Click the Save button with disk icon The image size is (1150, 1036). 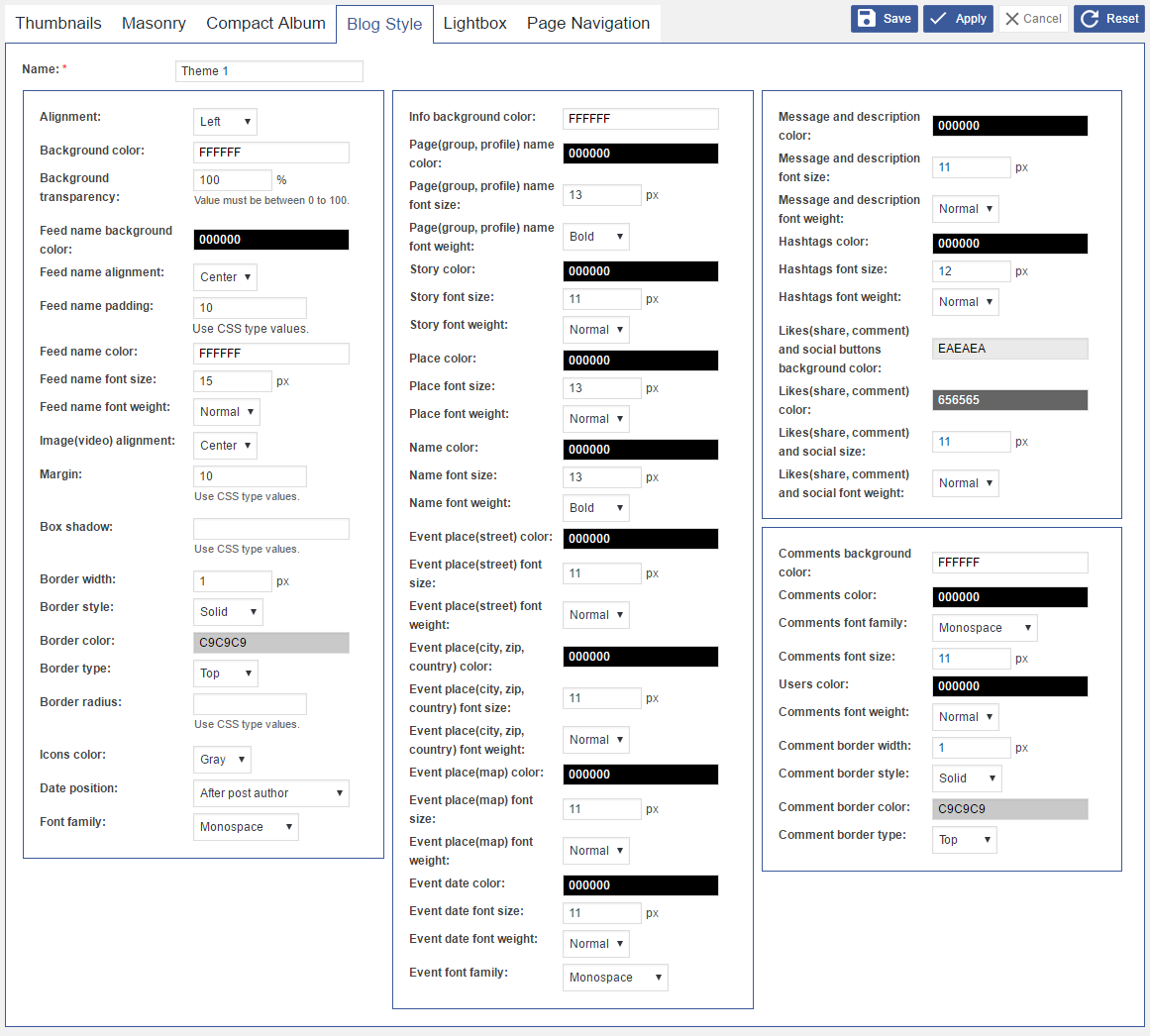click(x=884, y=19)
